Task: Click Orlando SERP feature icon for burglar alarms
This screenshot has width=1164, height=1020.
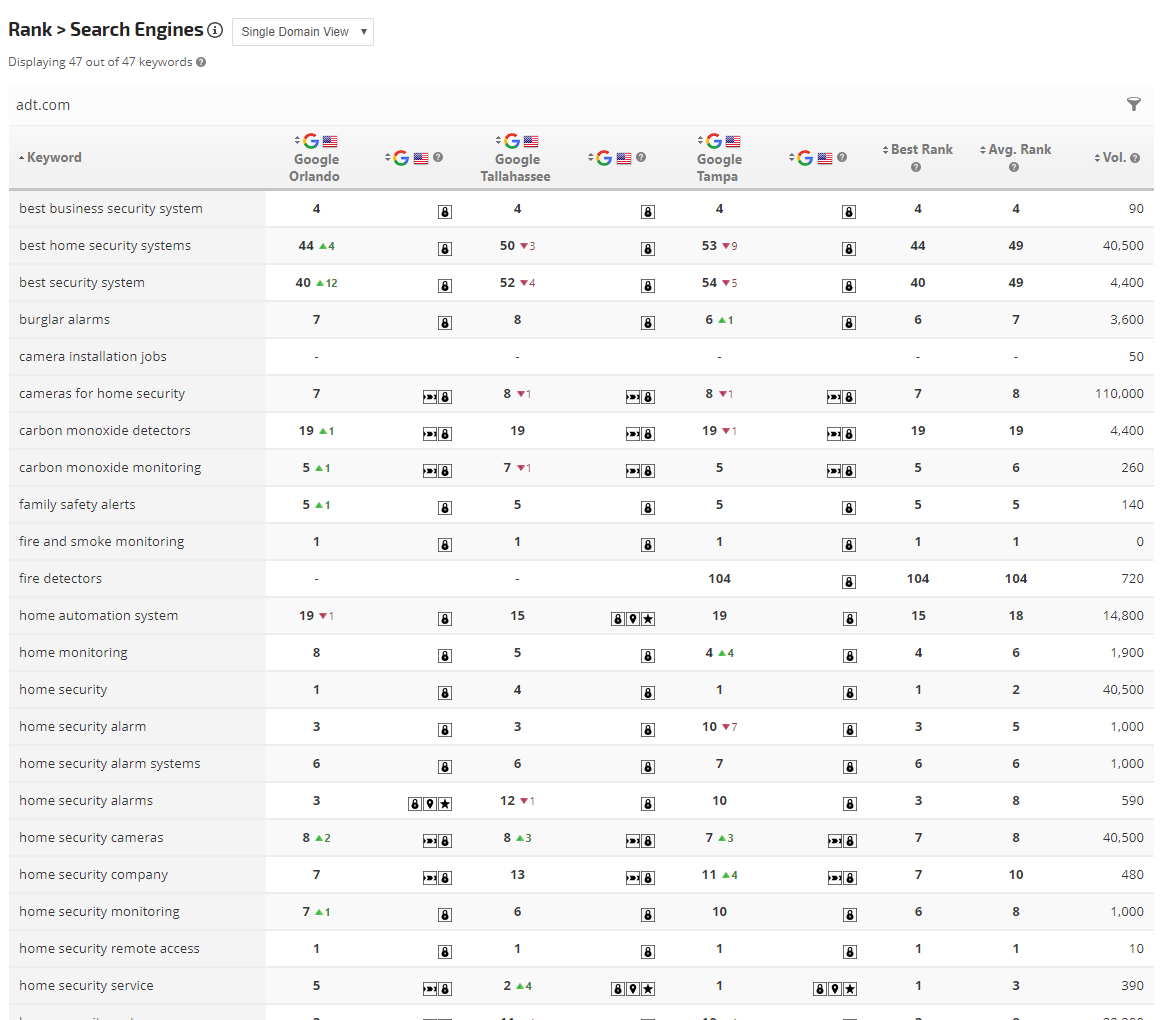Action: point(445,323)
